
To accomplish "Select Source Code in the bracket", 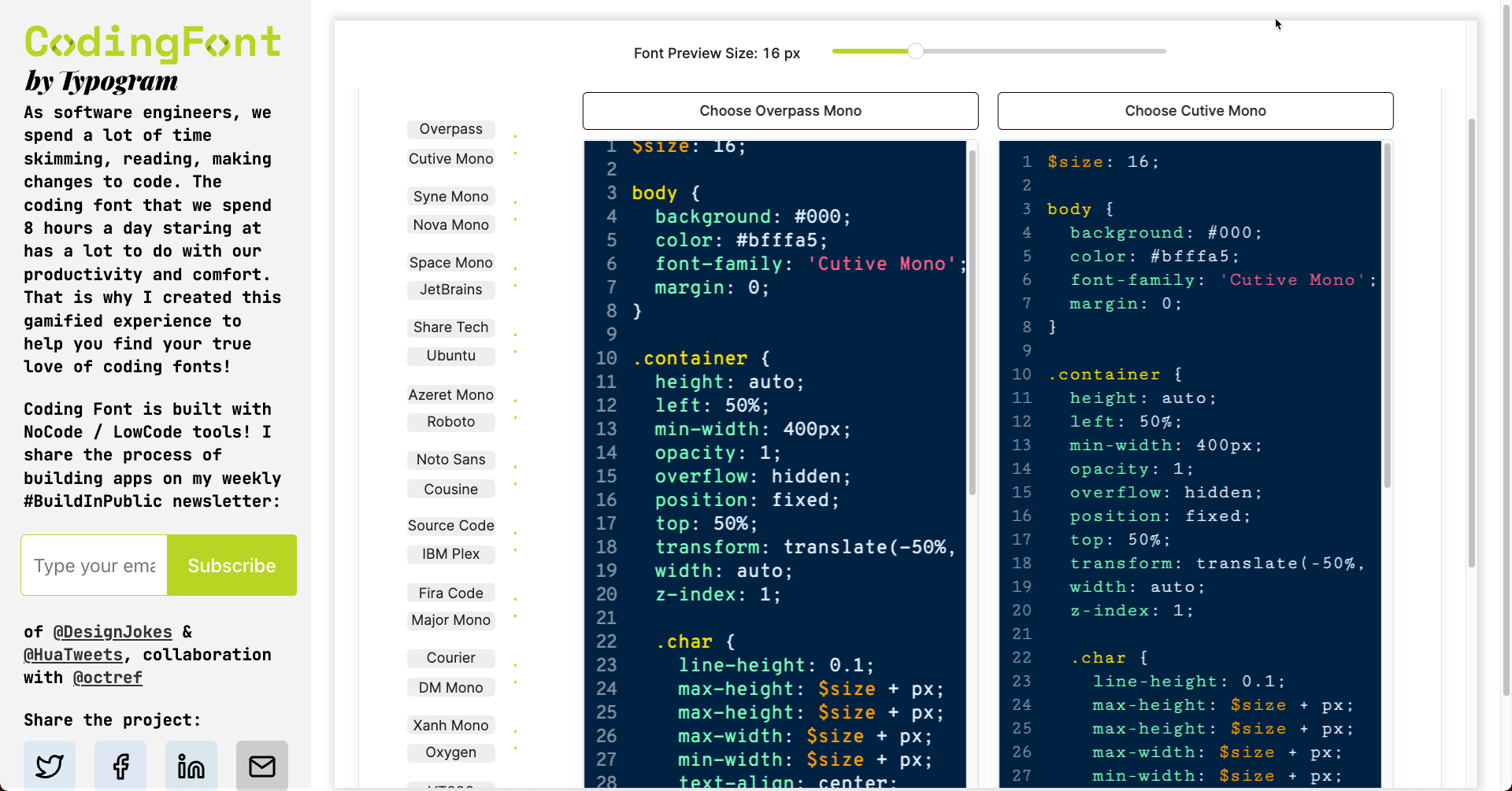I will pos(451,526).
